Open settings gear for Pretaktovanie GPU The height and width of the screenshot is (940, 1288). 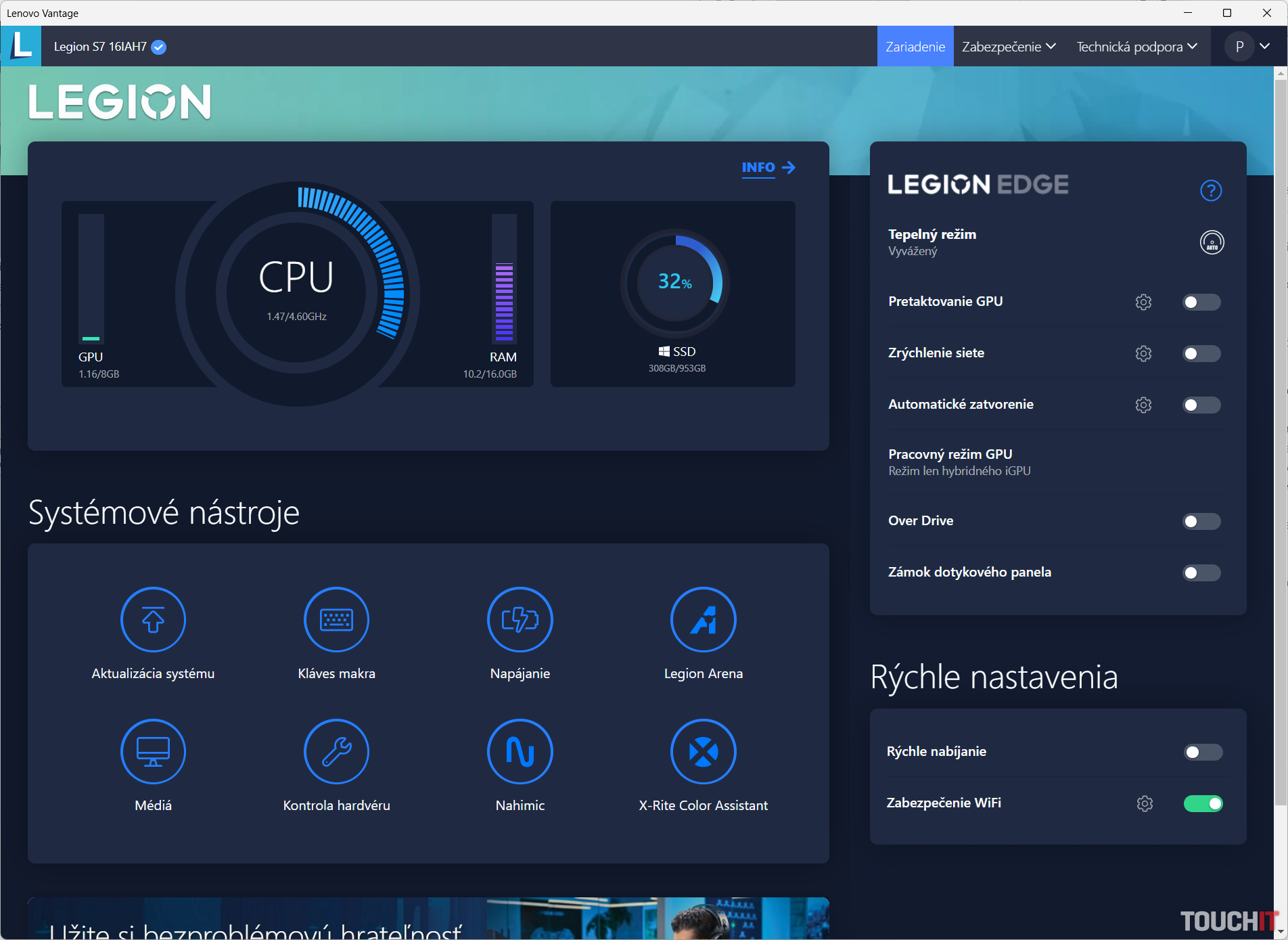pos(1143,302)
